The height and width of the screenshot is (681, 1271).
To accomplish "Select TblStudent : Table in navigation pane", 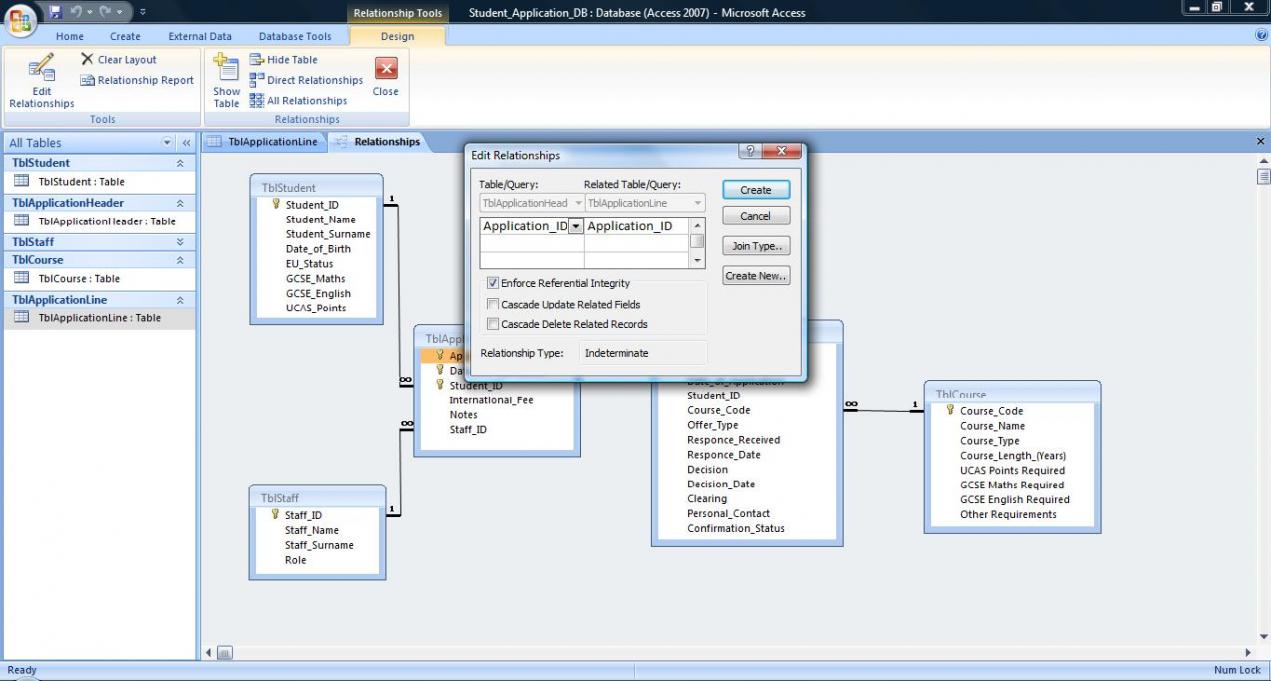I will [100, 182].
